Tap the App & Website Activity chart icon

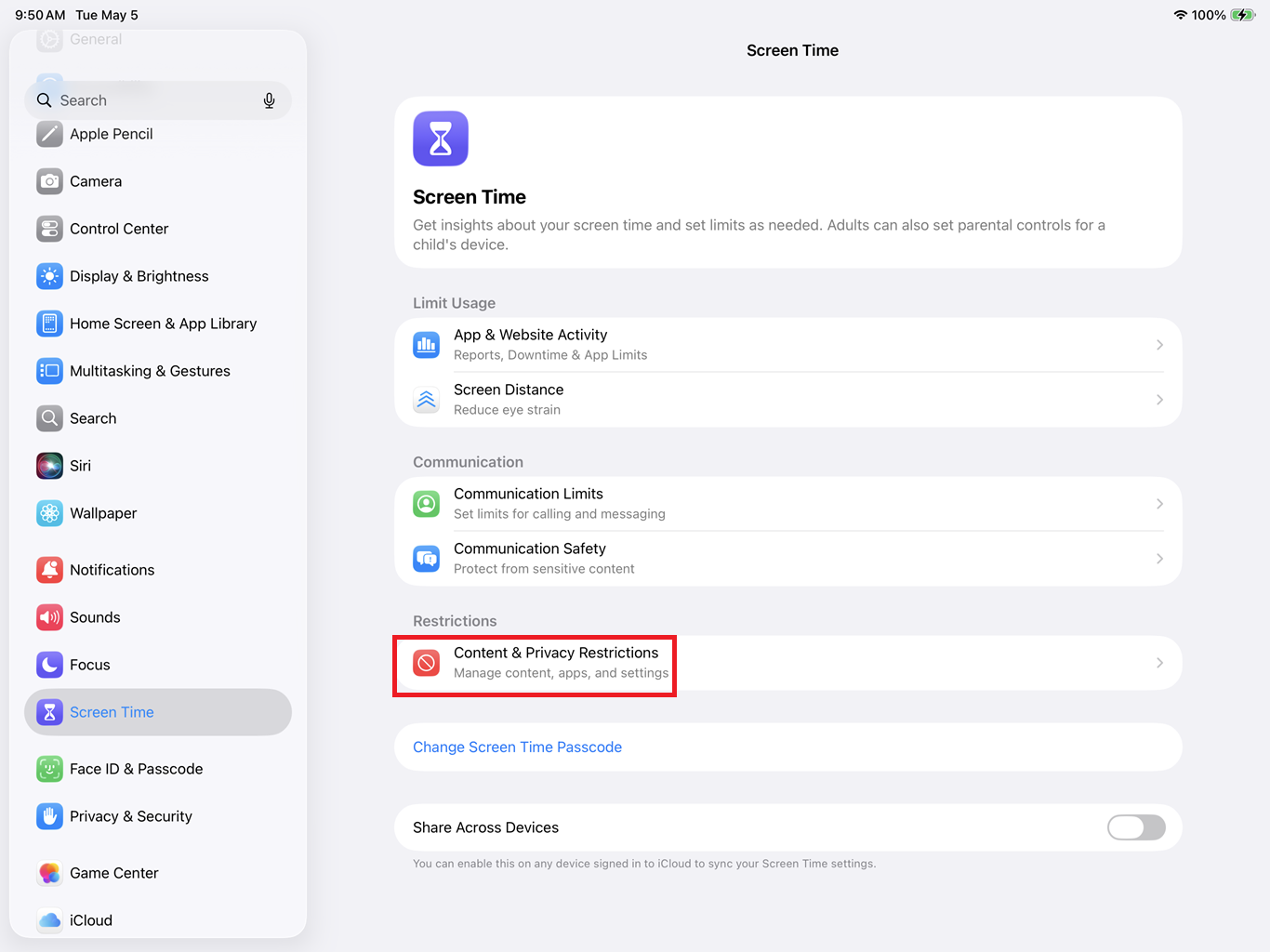pyautogui.click(x=427, y=345)
